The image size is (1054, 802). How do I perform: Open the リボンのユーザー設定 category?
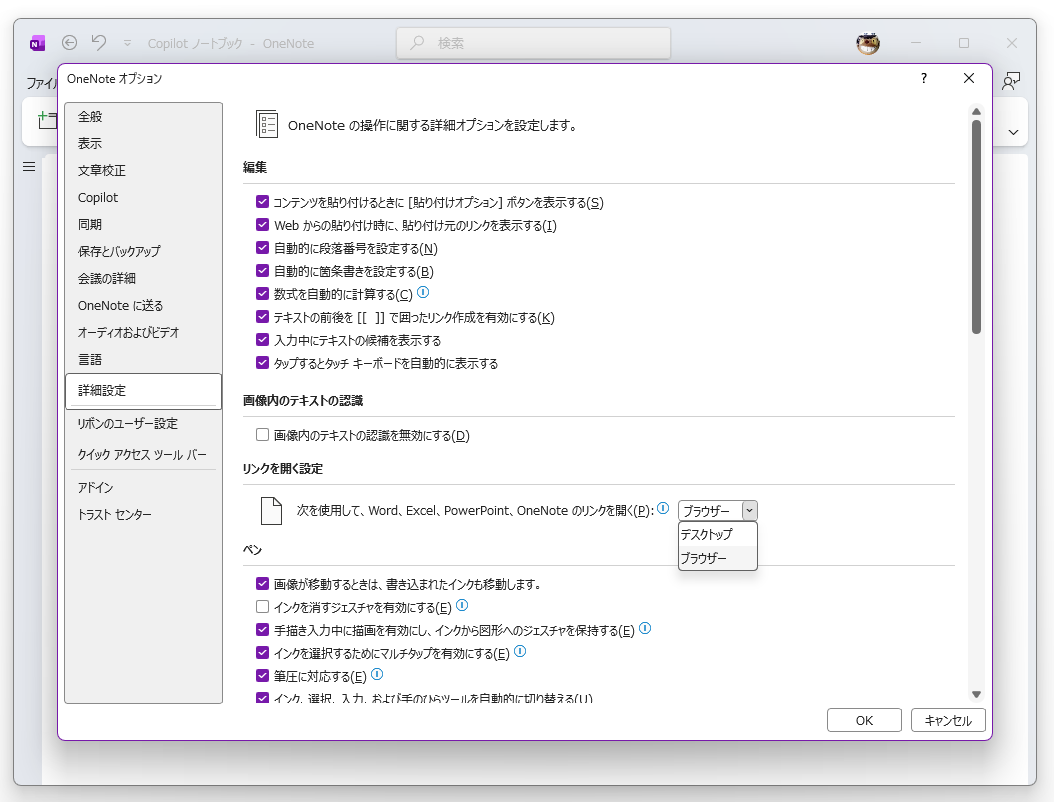(143, 424)
